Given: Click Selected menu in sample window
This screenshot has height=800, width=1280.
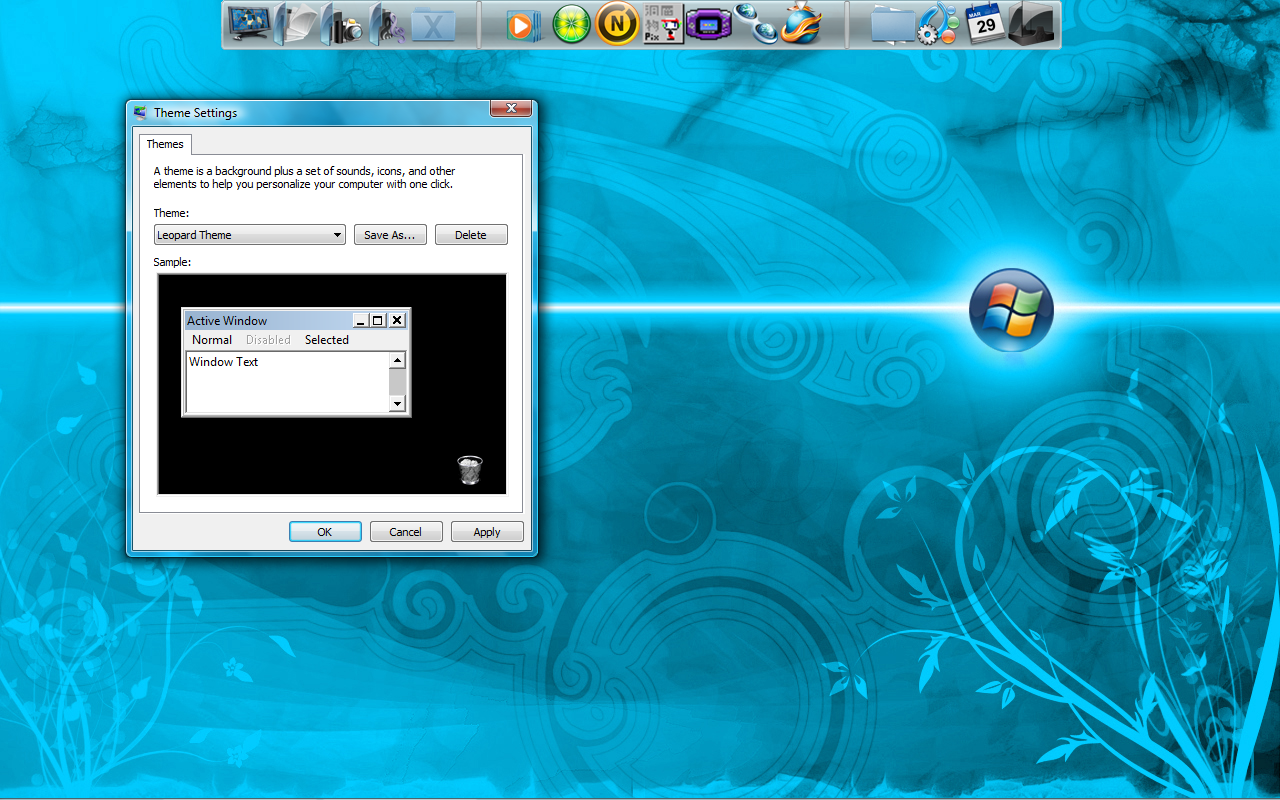Looking at the screenshot, I should [327, 340].
